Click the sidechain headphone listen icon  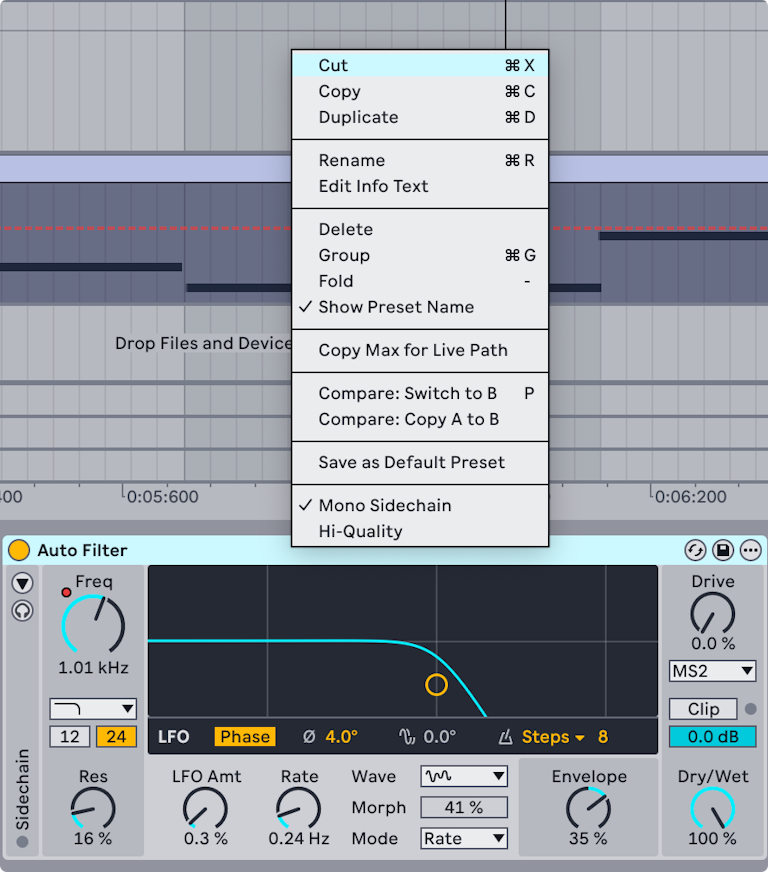(22, 610)
